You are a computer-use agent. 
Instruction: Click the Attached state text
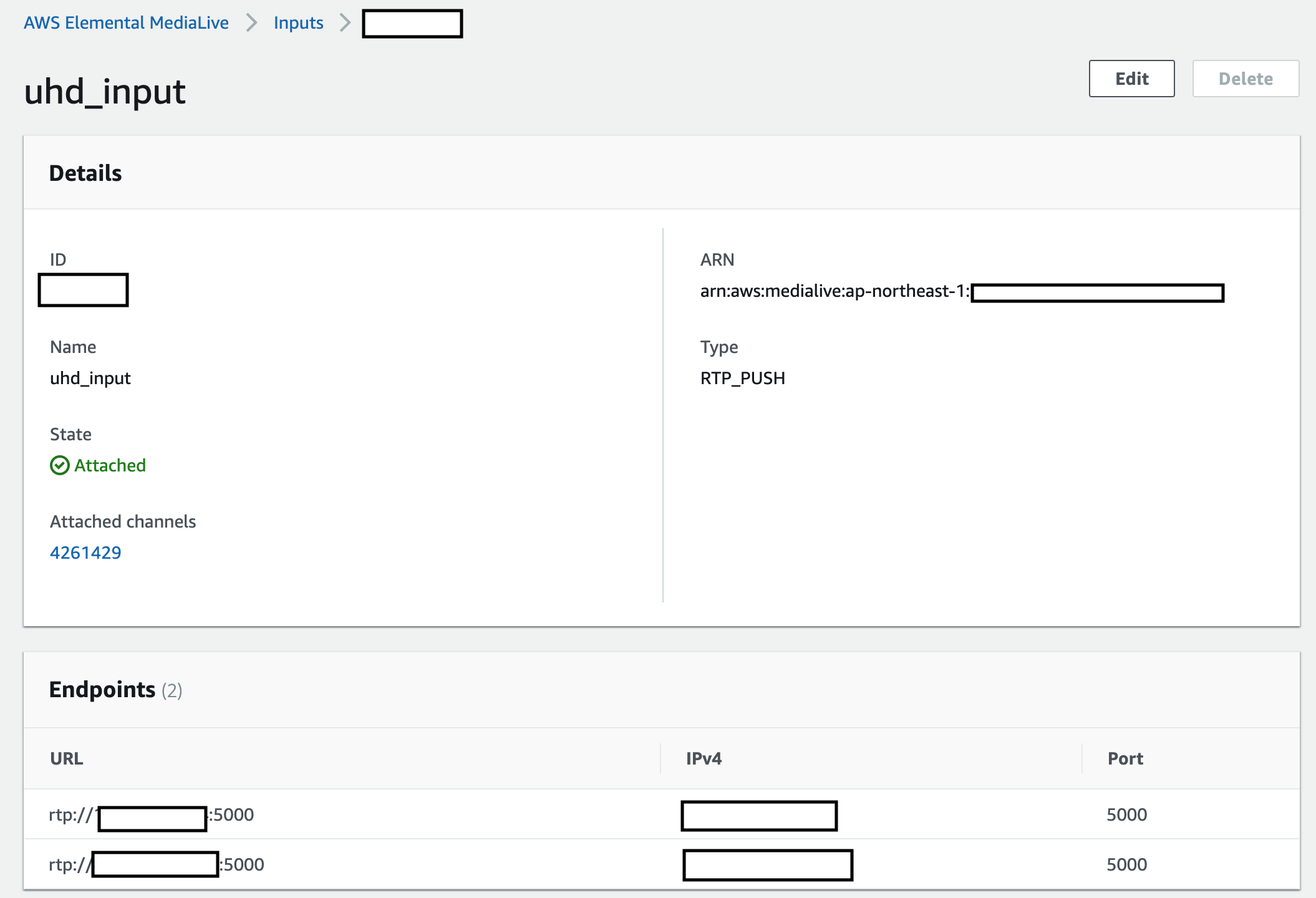click(110, 465)
